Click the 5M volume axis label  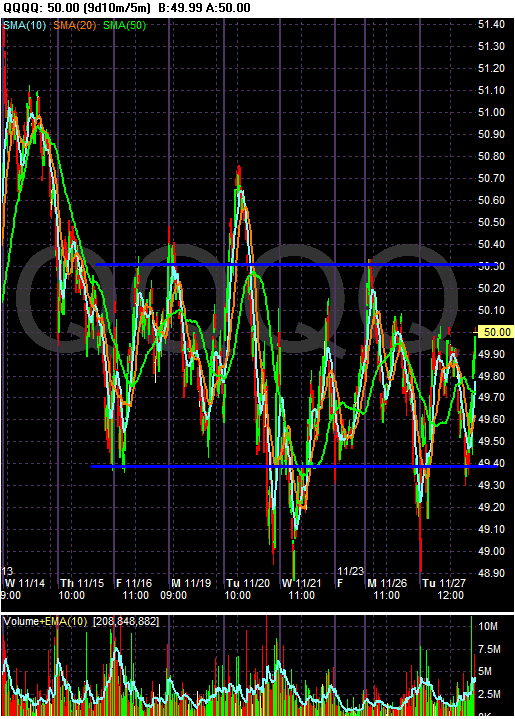point(485,671)
